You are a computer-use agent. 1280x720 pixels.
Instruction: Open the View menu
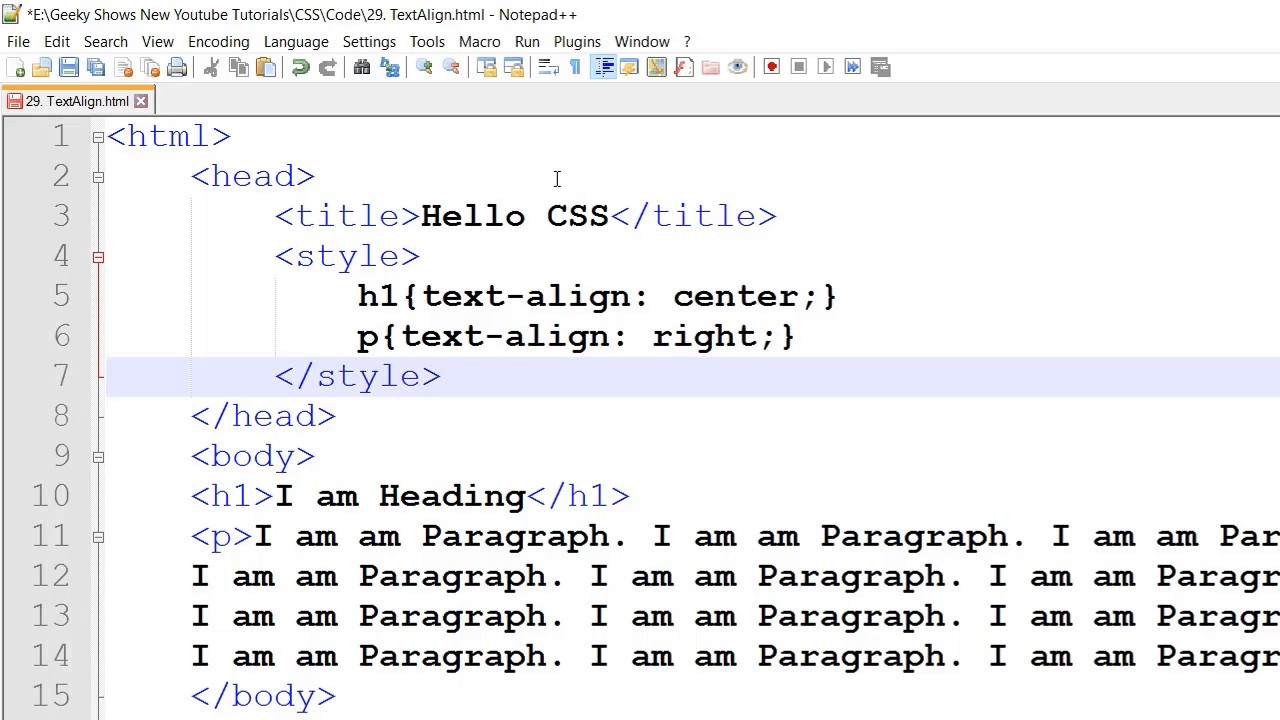point(158,42)
